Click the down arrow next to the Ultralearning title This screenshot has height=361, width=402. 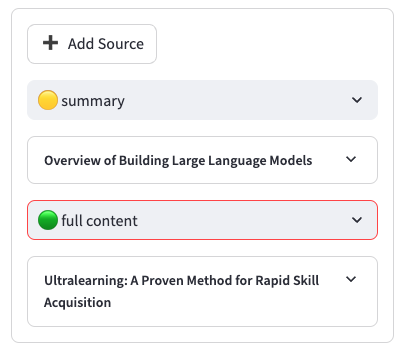(351, 279)
